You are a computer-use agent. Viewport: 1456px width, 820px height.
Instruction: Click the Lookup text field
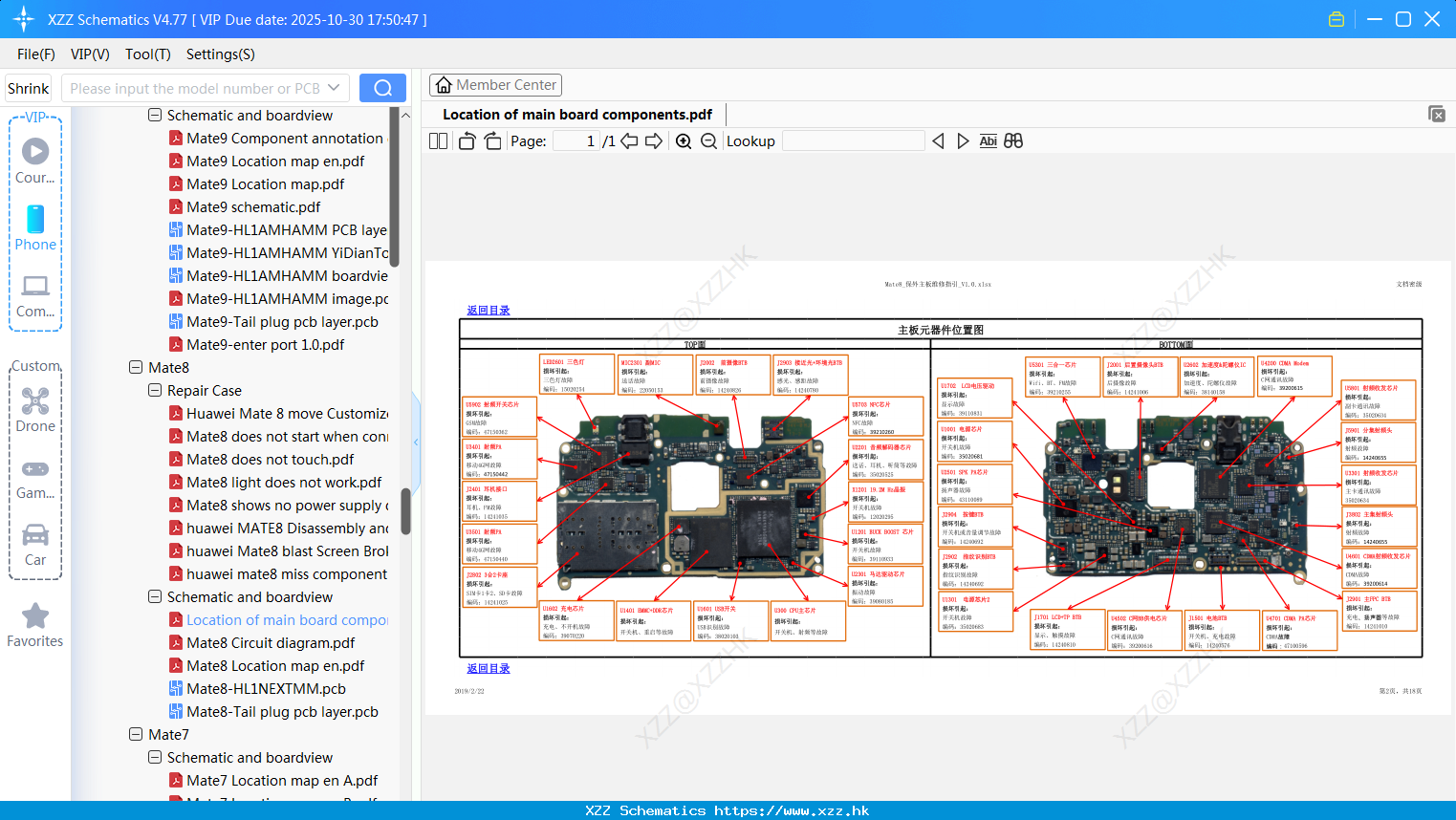click(854, 141)
